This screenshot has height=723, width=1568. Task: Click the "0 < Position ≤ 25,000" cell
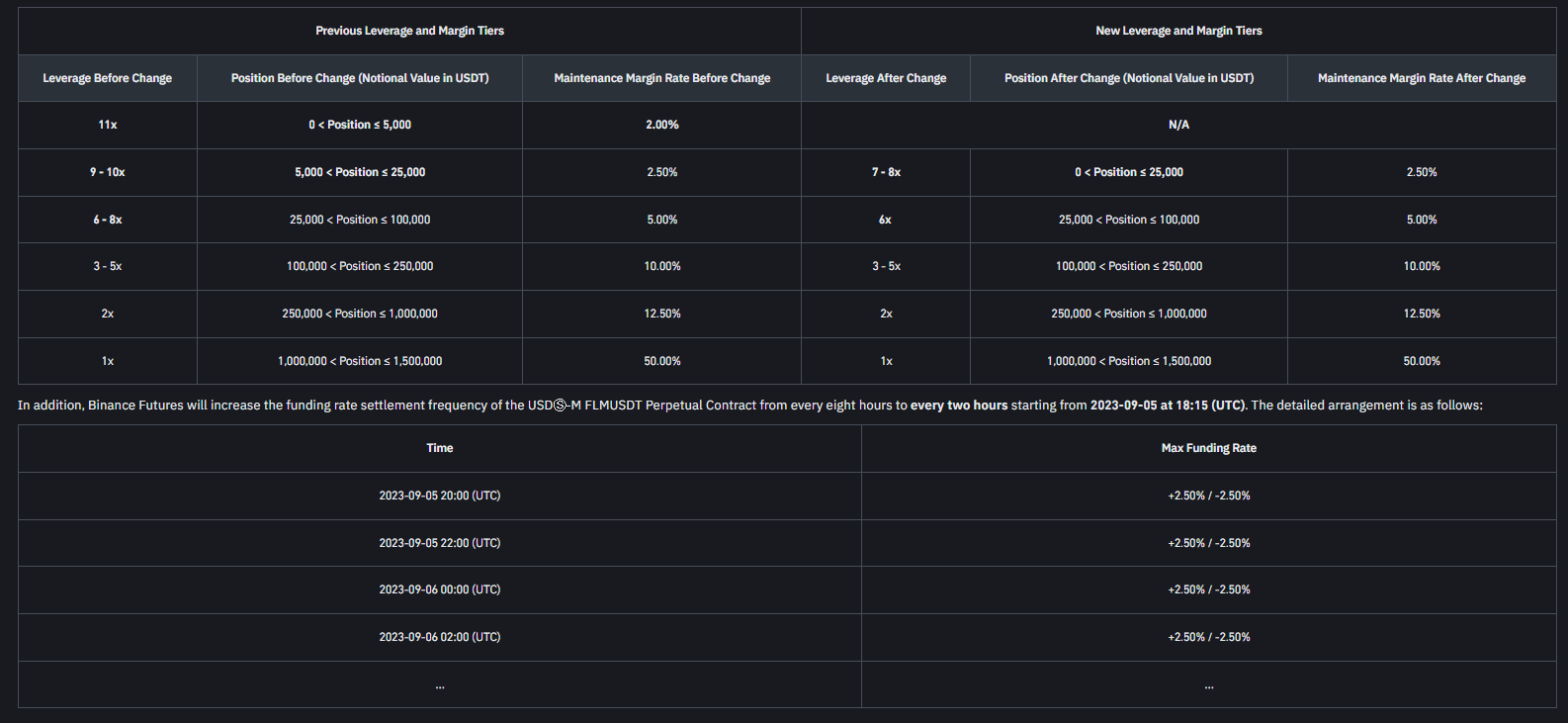click(x=1129, y=172)
